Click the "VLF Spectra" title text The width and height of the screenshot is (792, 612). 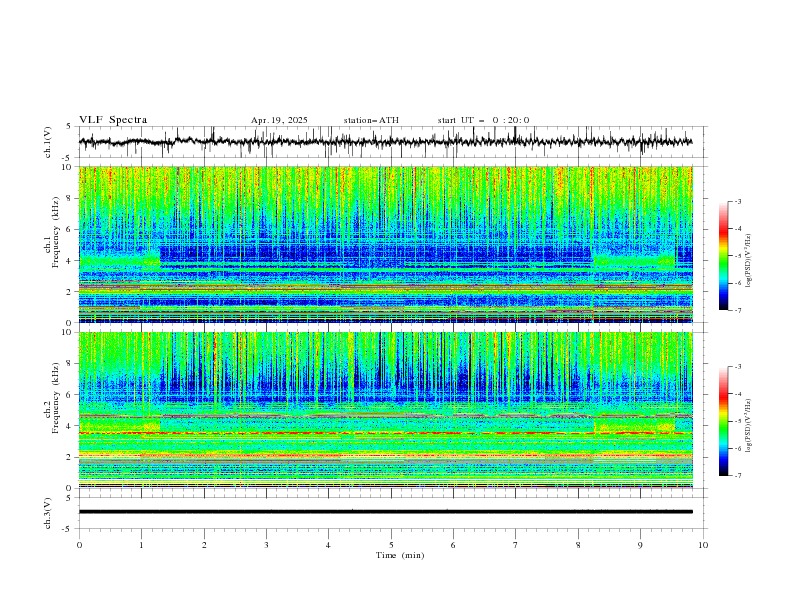[113, 120]
